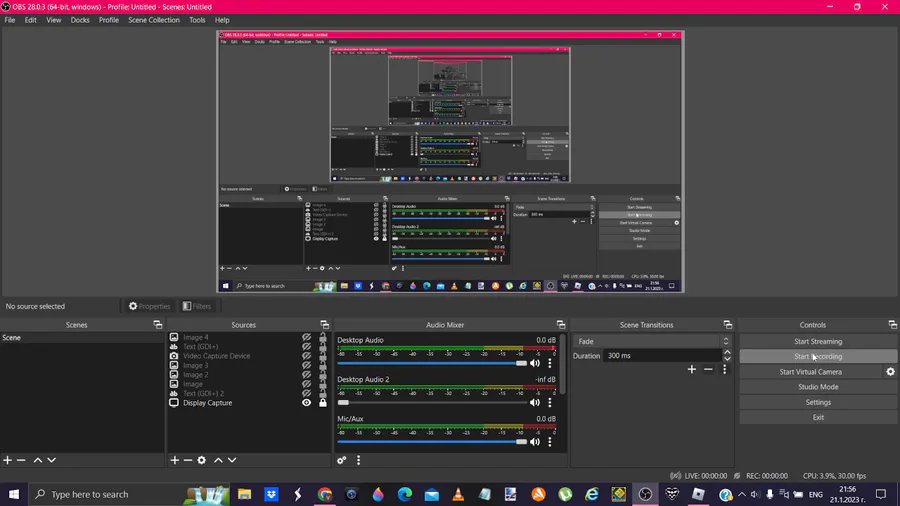Click Start Streaming button
Image resolution: width=900 pixels, height=506 pixels.
click(x=818, y=341)
